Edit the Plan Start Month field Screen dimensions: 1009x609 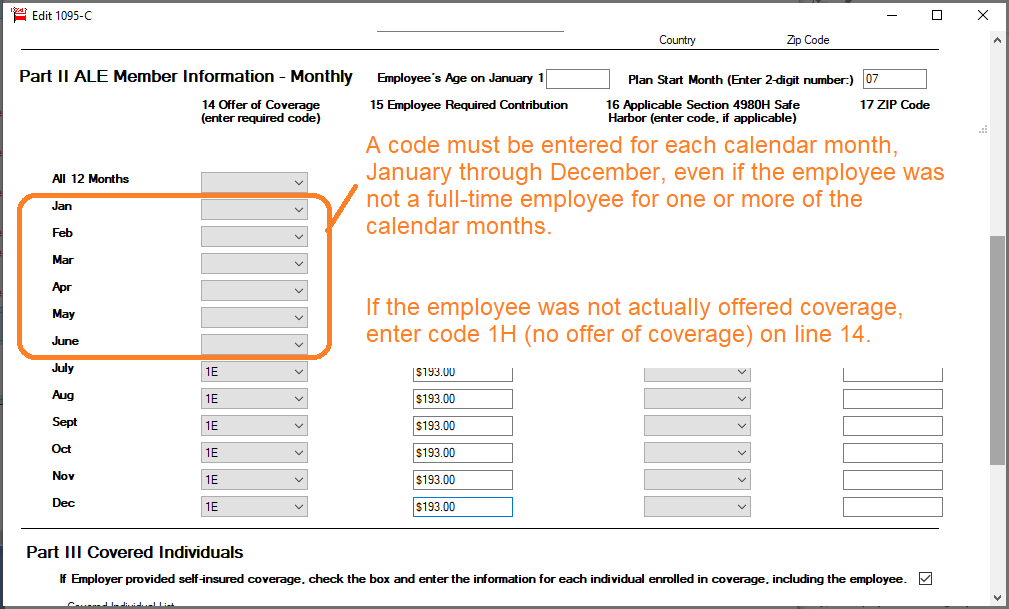click(894, 79)
